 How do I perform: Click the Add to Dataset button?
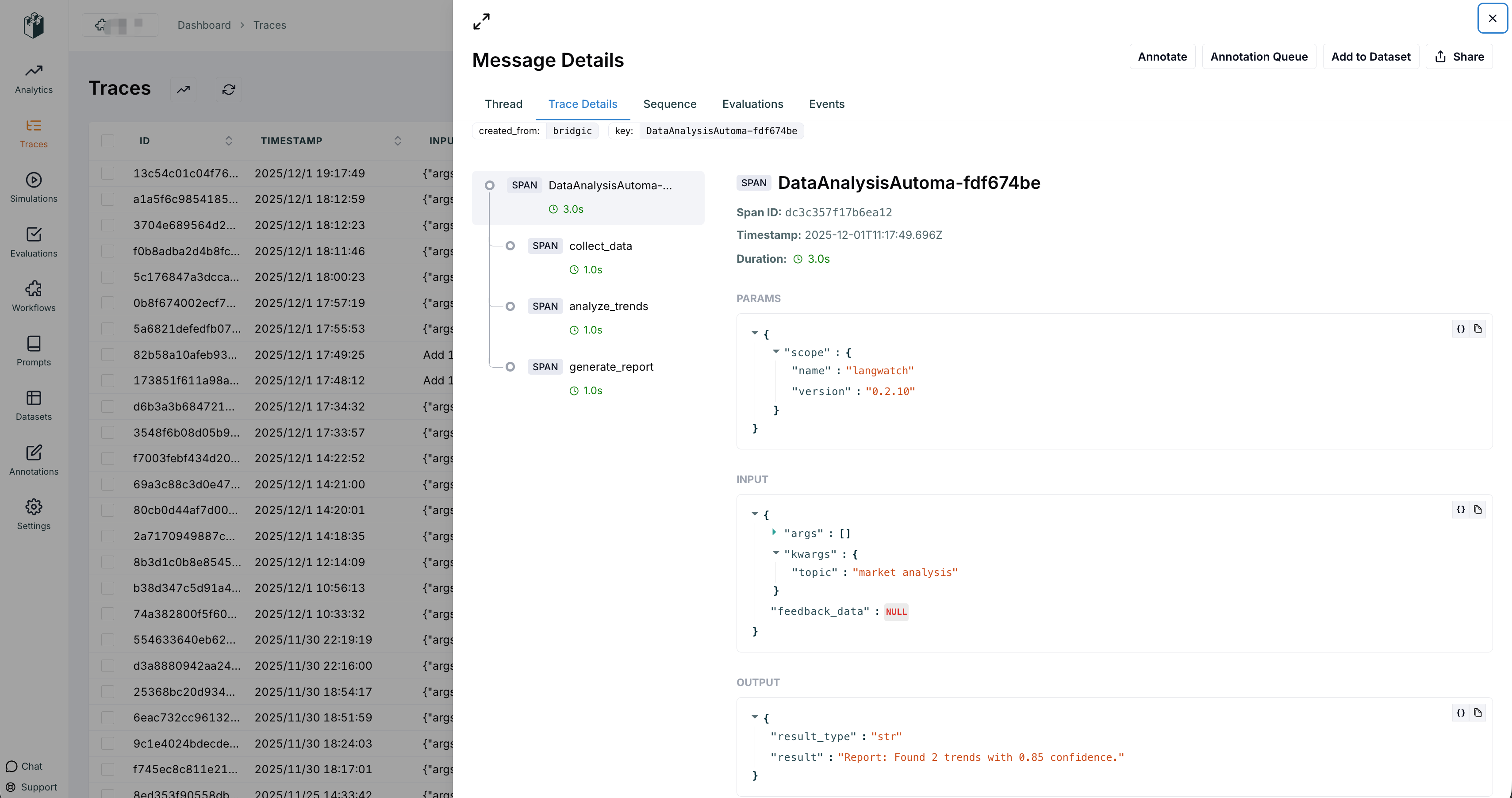click(x=1370, y=57)
